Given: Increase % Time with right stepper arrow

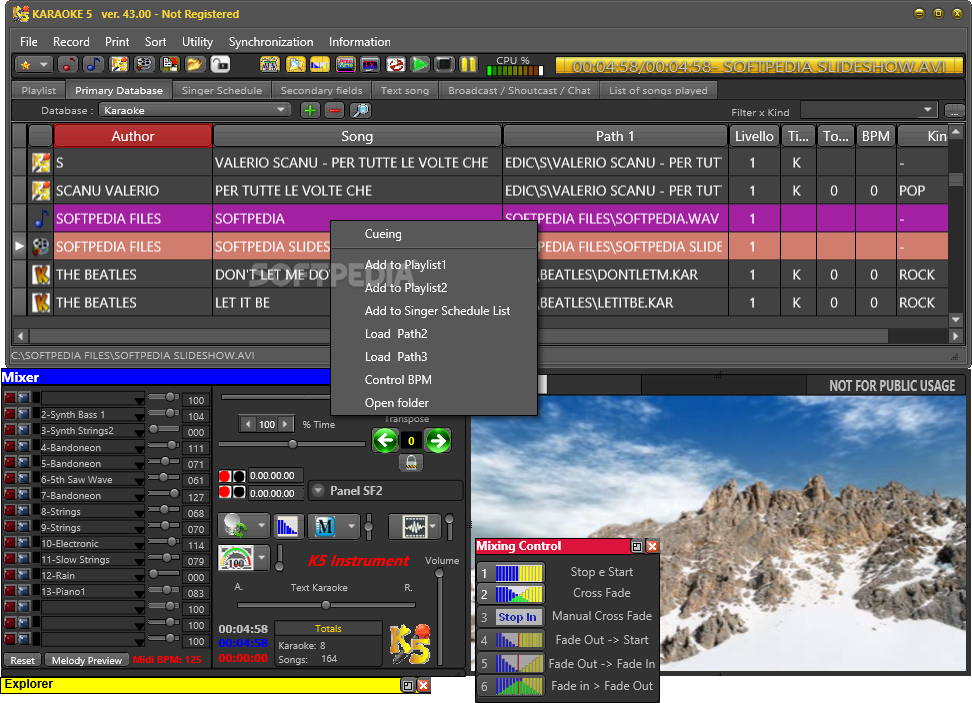Looking at the screenshot, I should (285, 424).
